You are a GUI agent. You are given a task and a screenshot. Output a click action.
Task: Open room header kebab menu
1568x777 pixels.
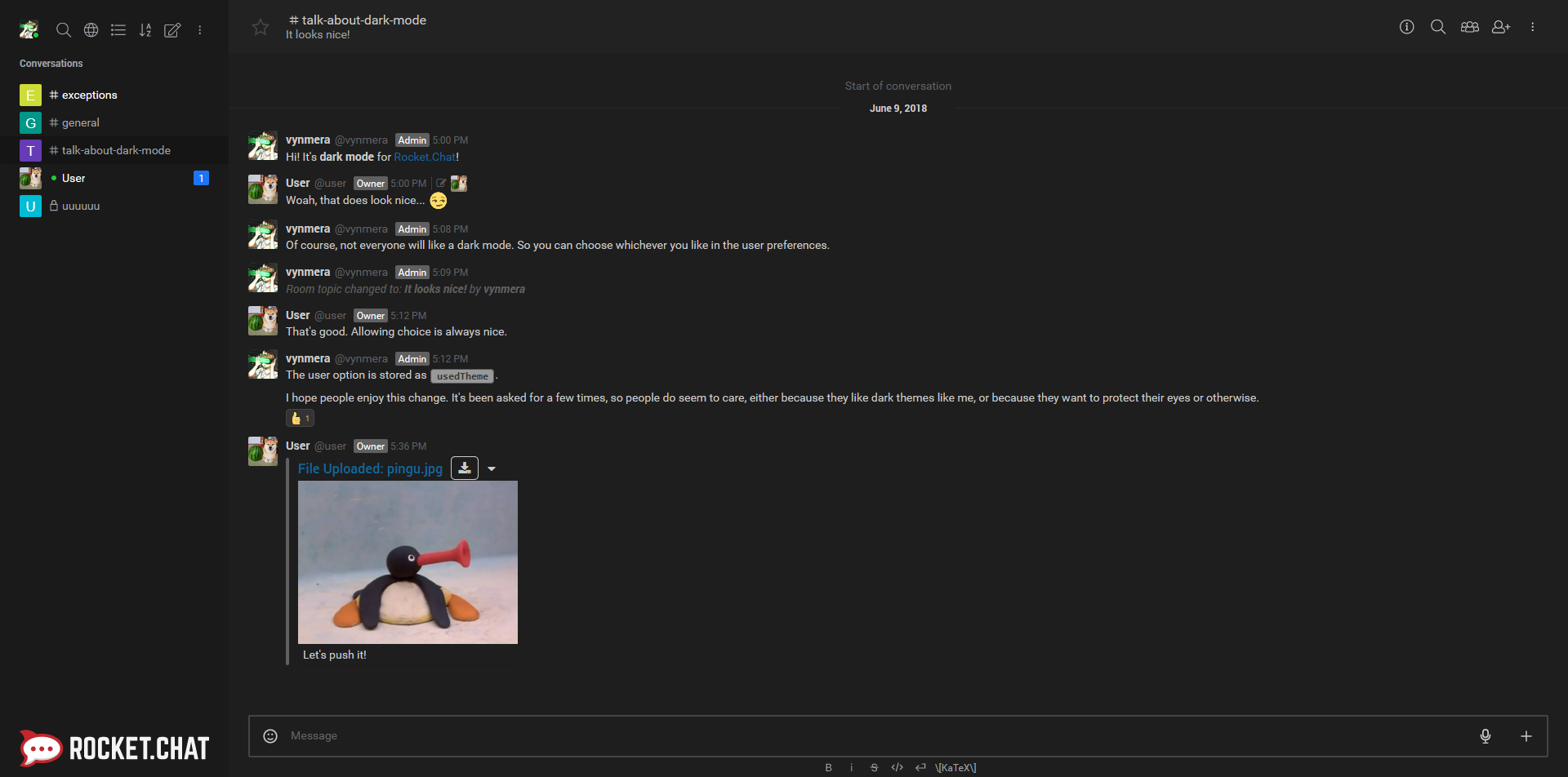pyautogui.click(x=1533, y=27)
